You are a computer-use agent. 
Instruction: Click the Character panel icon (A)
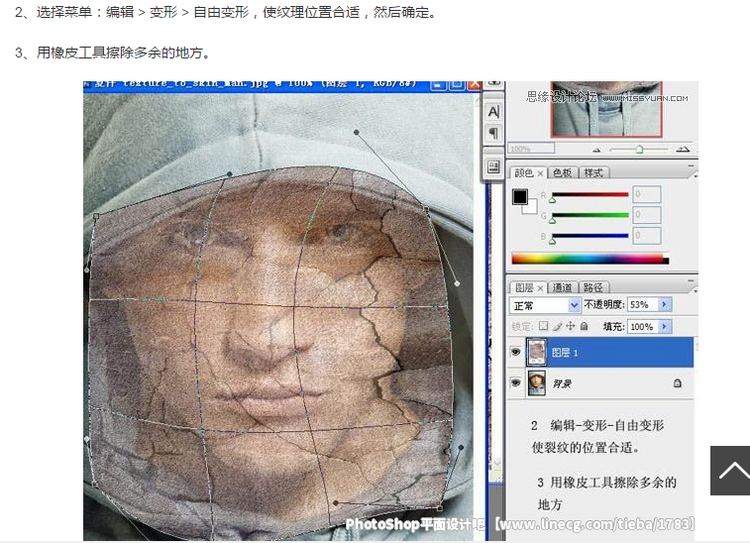493,112
